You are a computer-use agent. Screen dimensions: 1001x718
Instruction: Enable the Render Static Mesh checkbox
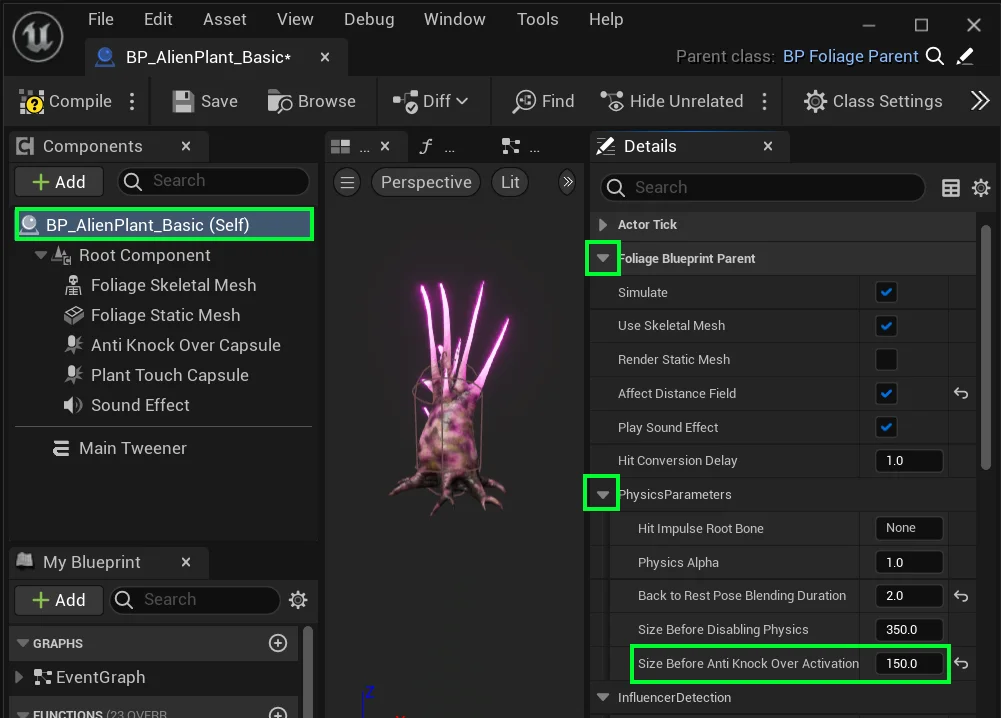(885, 360)
